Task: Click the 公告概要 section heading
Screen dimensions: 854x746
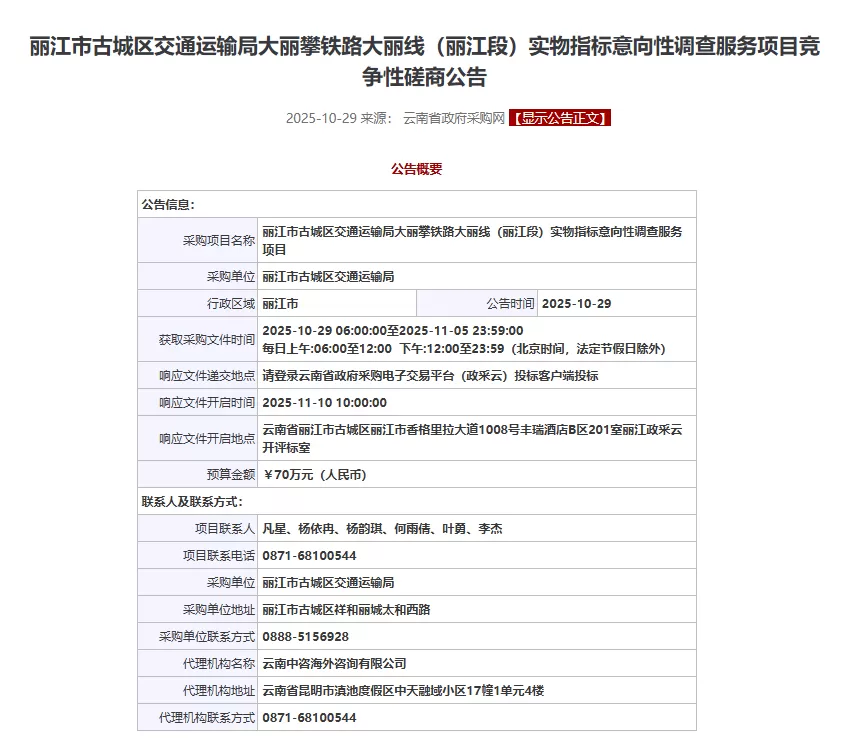Action: (x=419, y=168)
